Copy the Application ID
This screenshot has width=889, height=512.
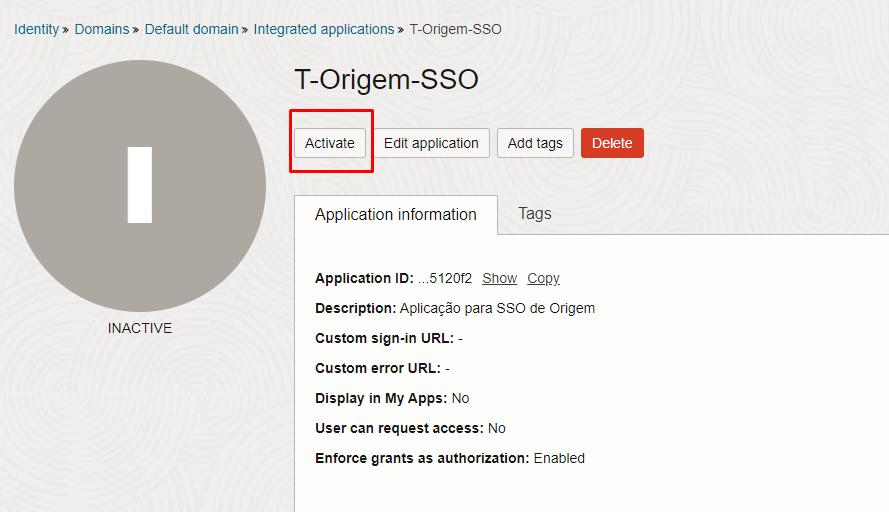[543, 278]
